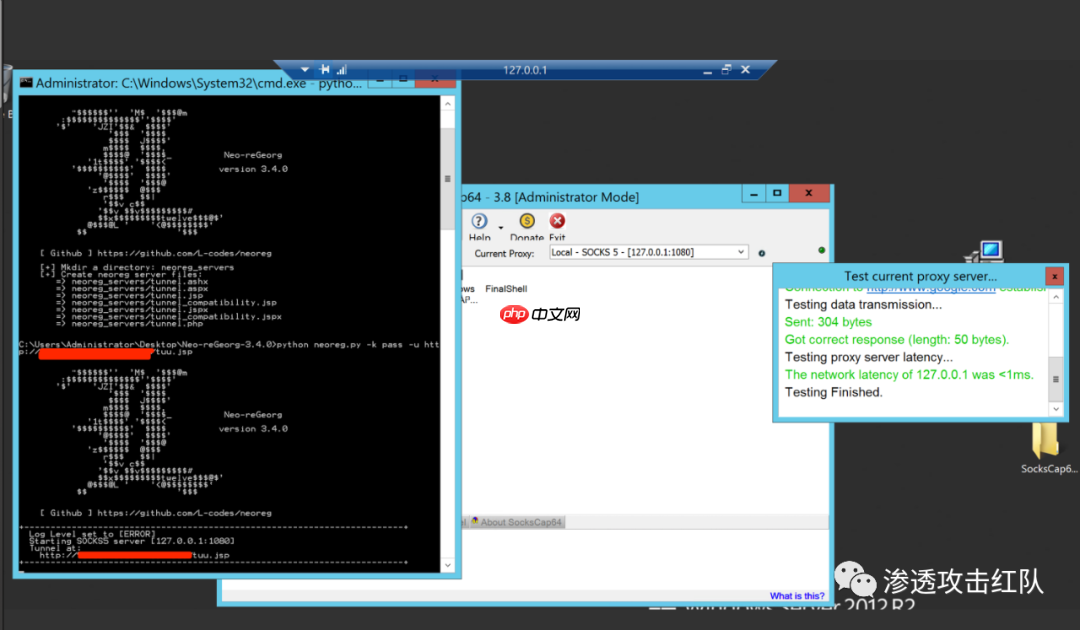Click the small proxy test icon beside the combo

pyautogui.click(x=762, y=253)
